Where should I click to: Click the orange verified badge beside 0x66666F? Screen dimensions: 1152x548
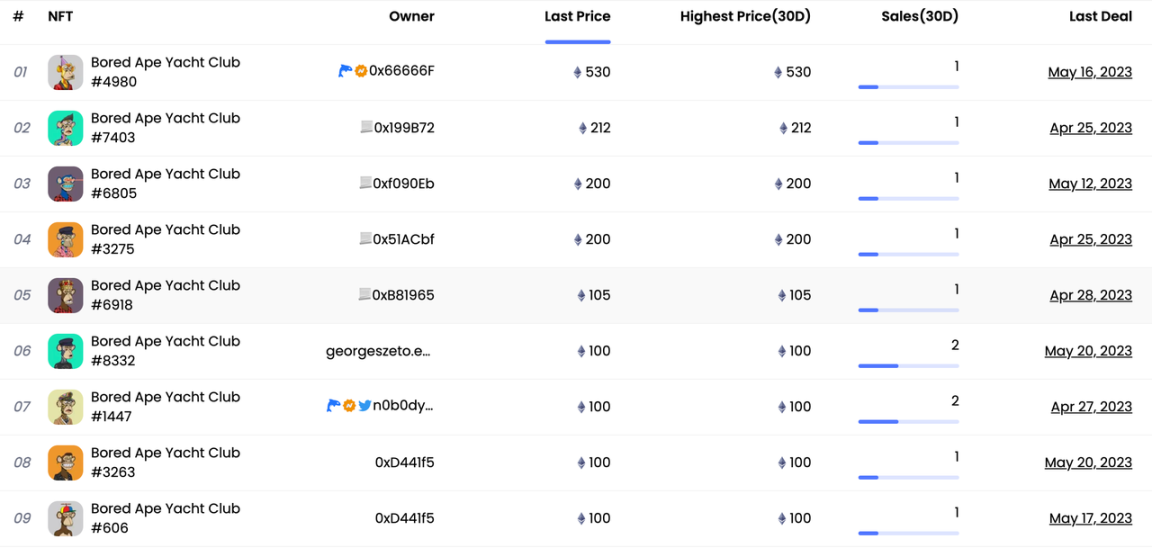[x=361, y=71]
